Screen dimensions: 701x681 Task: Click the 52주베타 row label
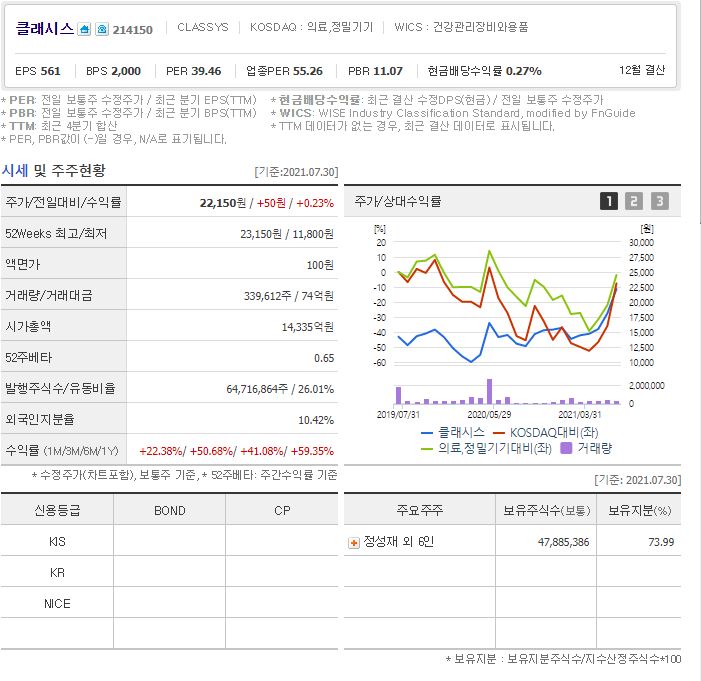pos(29,358)
